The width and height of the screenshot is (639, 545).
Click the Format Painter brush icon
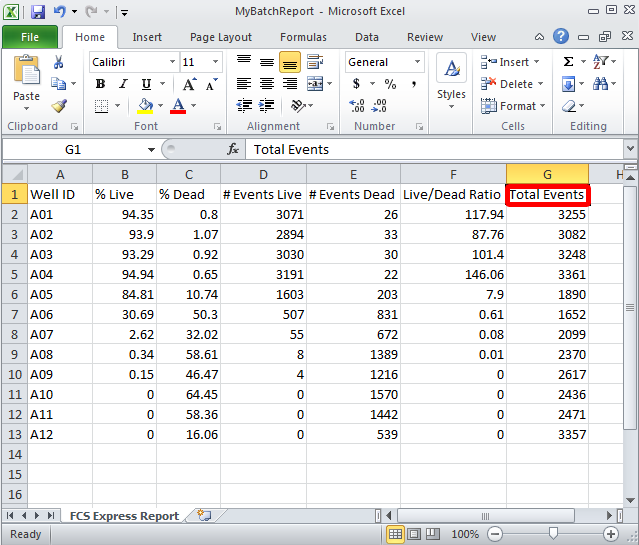(x=59, y=106)
